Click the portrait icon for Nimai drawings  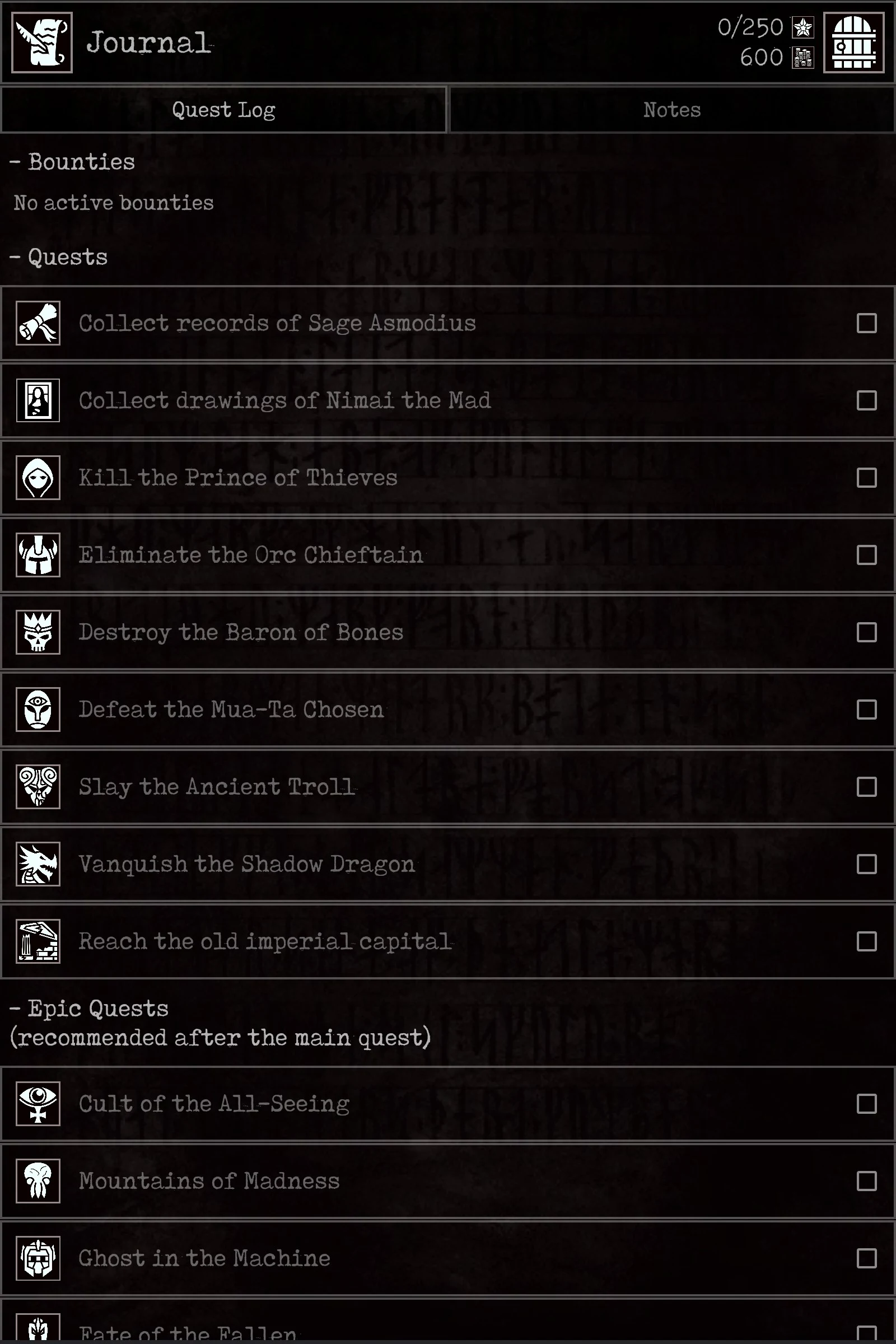click(x=38, y=400)
